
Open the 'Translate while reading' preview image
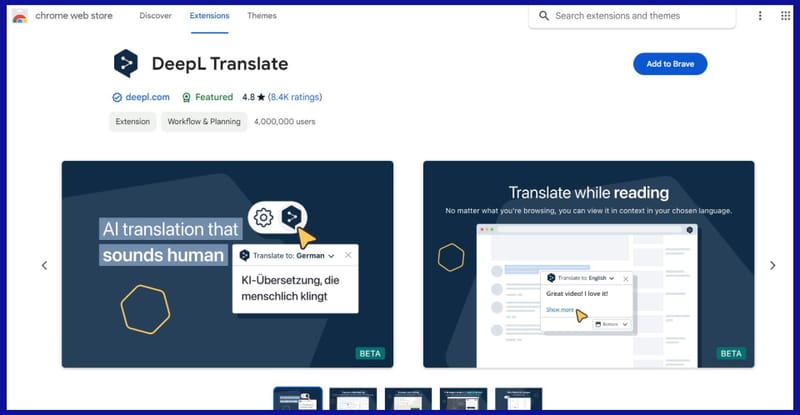tap(588, 264)
